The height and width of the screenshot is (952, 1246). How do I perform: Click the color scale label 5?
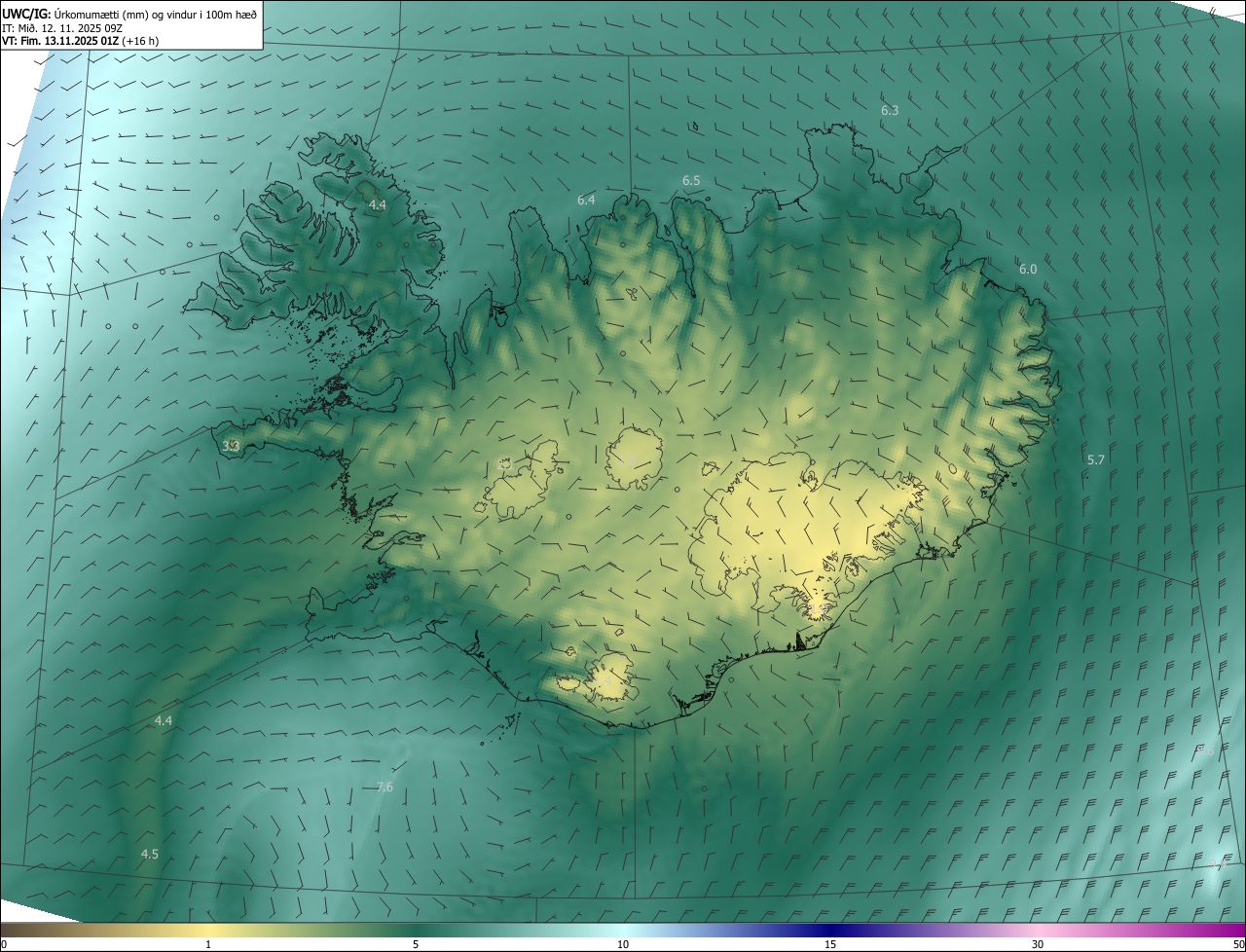coord(416,944)
